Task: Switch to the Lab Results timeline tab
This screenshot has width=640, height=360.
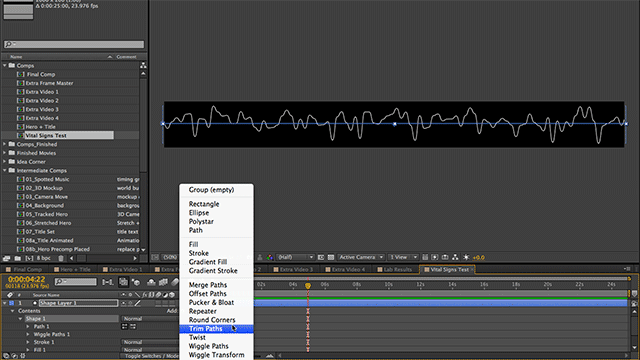Action: pyautogui.click(x=395, y=269)
